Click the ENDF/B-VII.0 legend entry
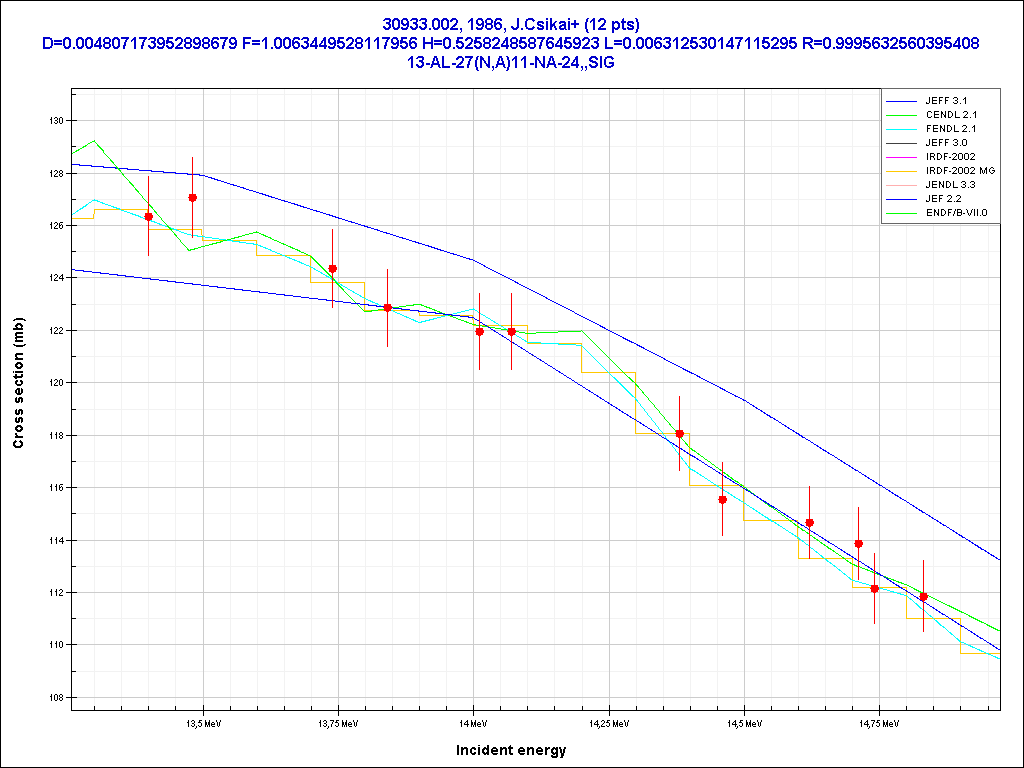Image resolution: width=1024 pixels, height=768 pixels. [955, 213]
